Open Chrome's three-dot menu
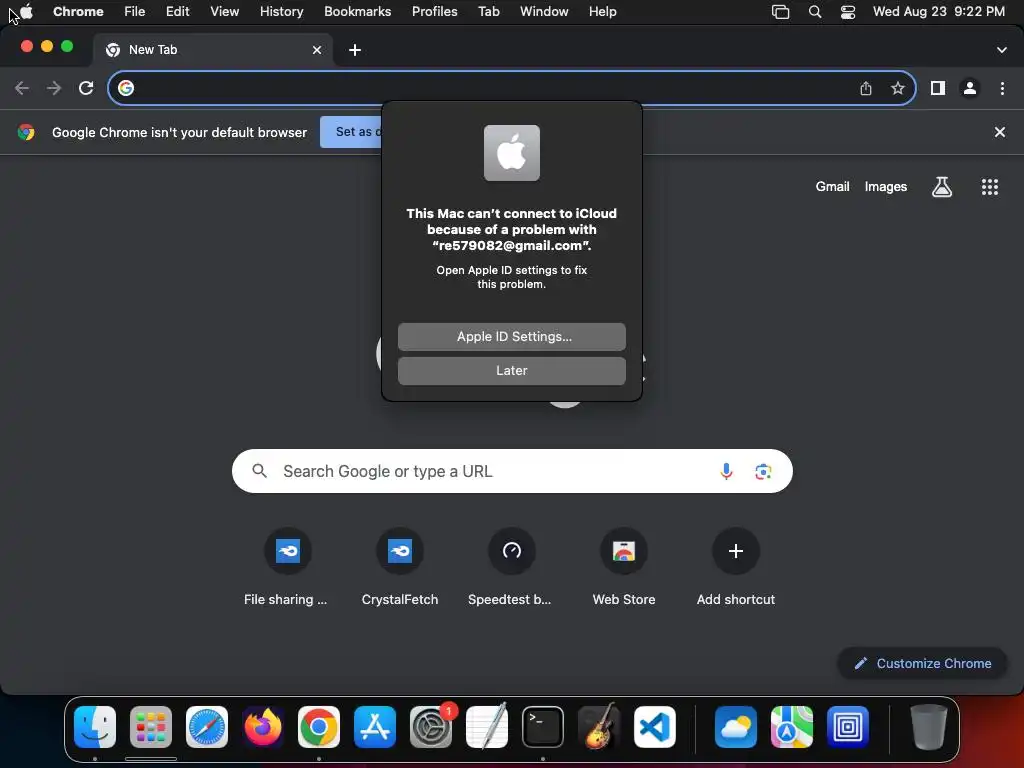This screenshot has height=768, width=1024. (1002, 88)
